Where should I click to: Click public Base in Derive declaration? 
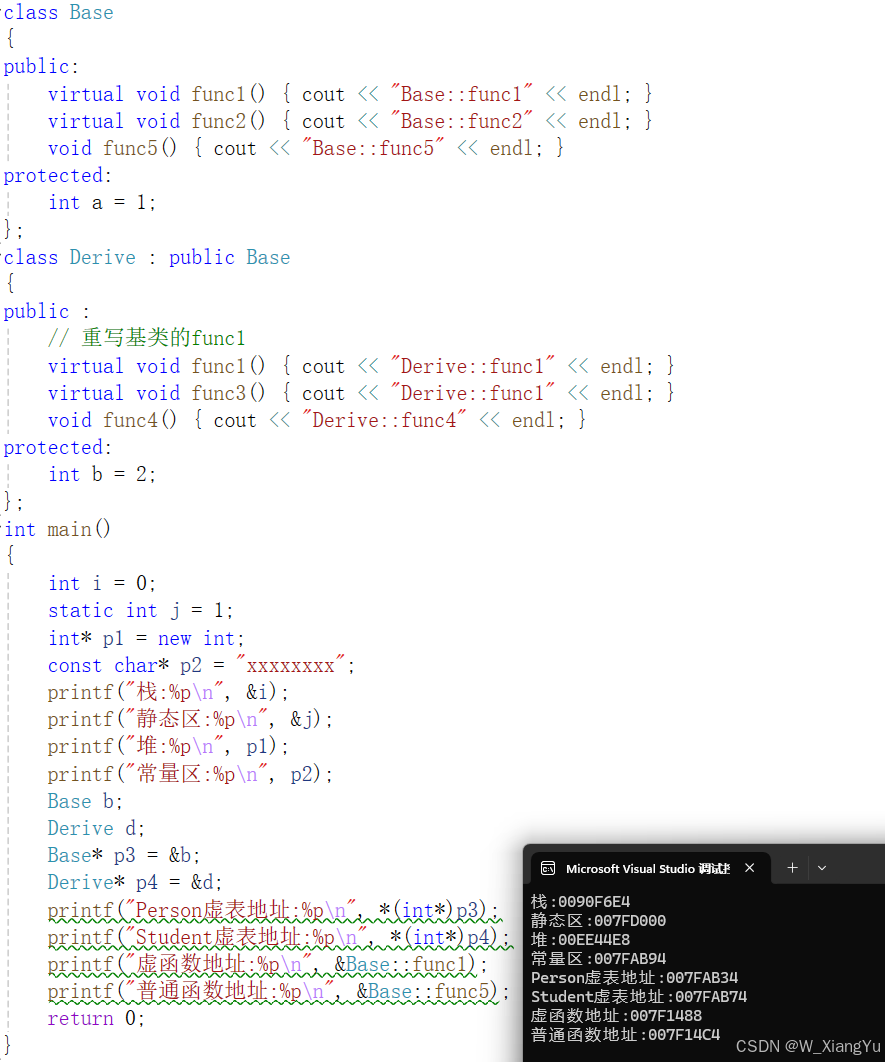[229, 257]
